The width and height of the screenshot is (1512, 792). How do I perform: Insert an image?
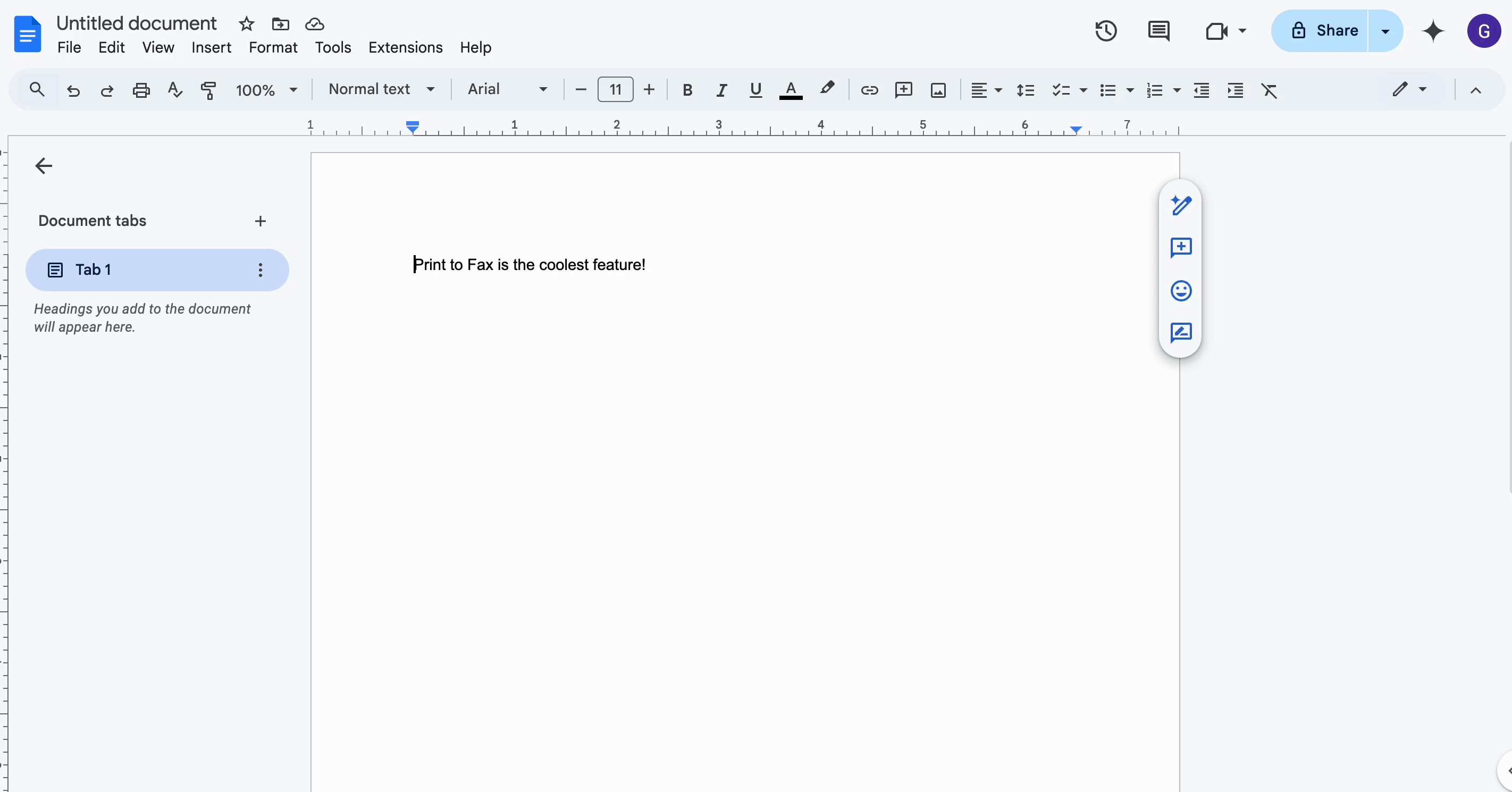(x=938, y=90)
